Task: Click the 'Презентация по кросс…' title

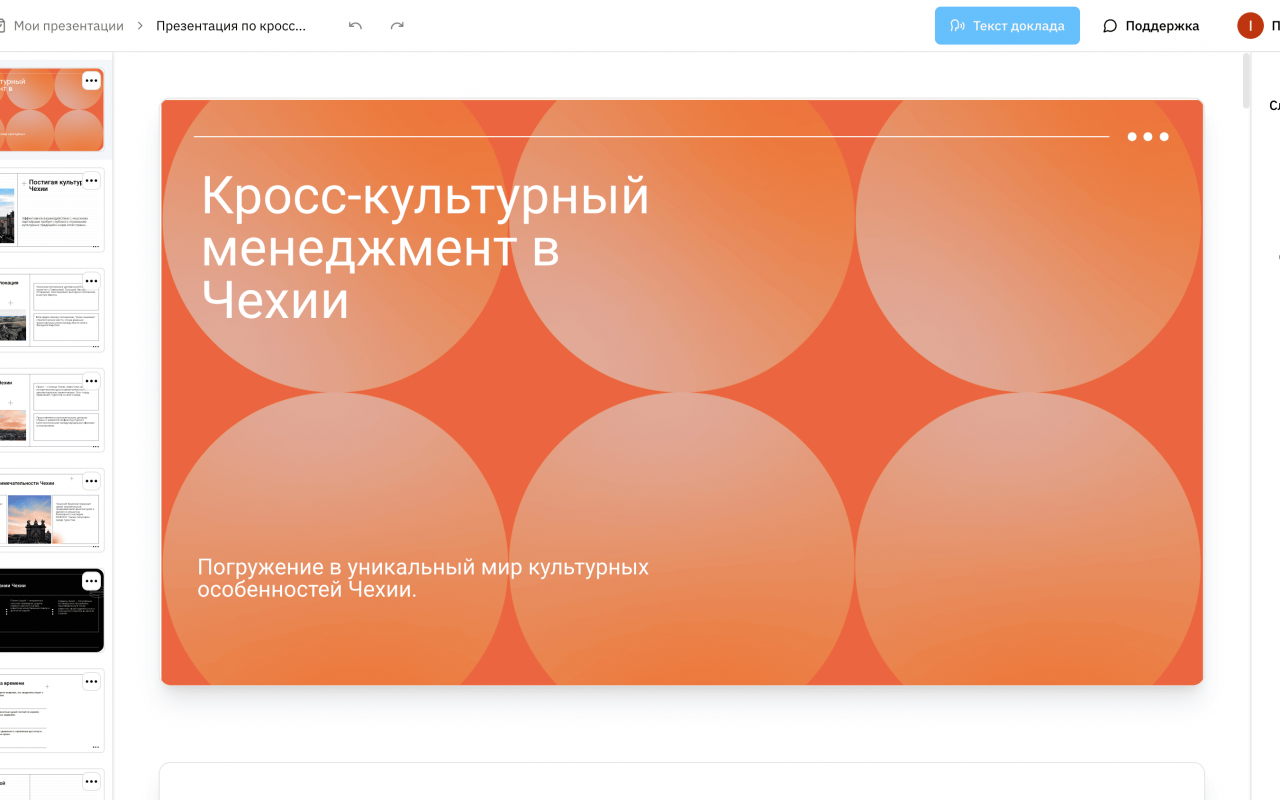Action: 231,26
